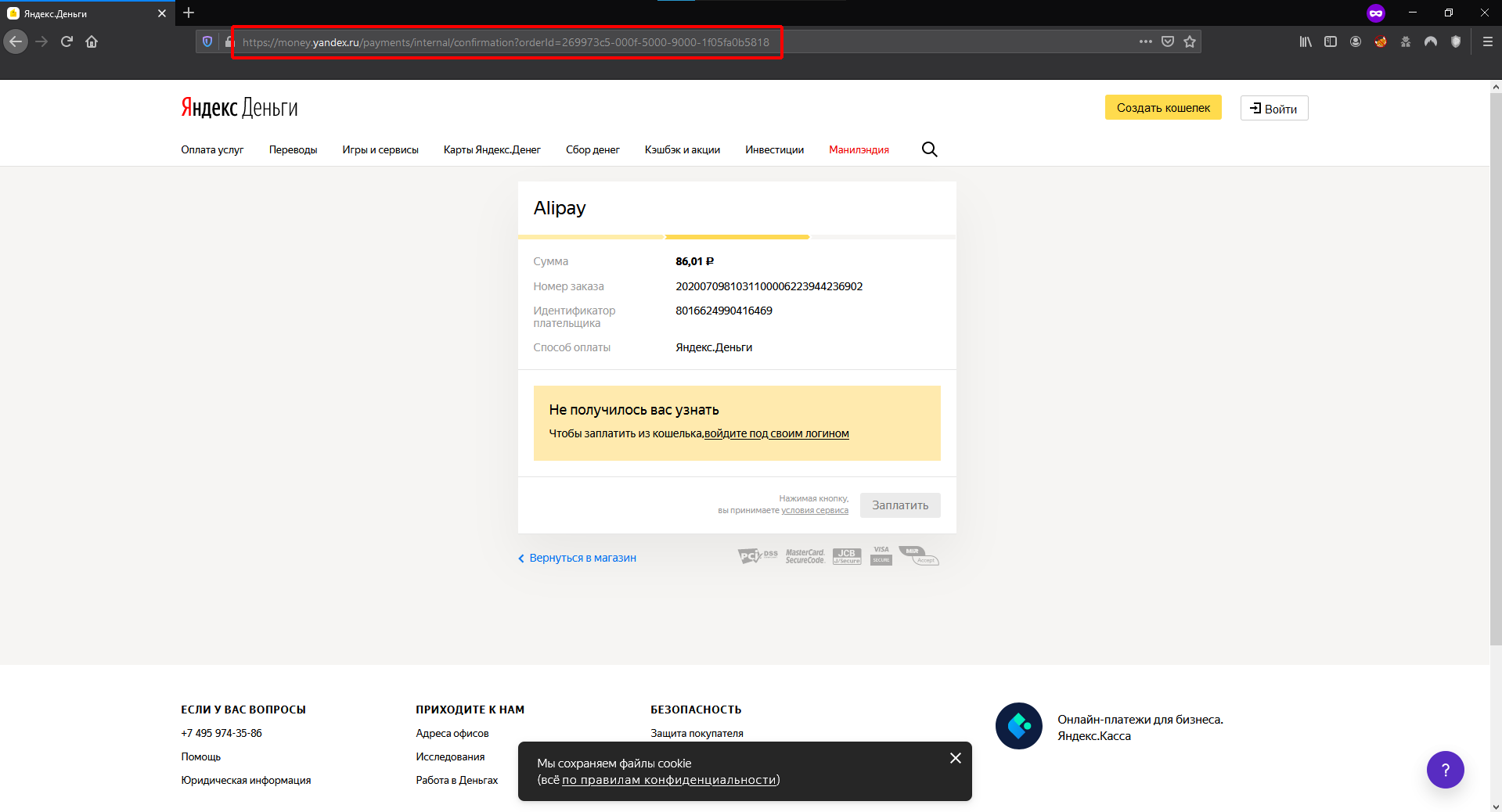Click the amount 86,01 ₽

pyautogui.click(x=695, y=261)
